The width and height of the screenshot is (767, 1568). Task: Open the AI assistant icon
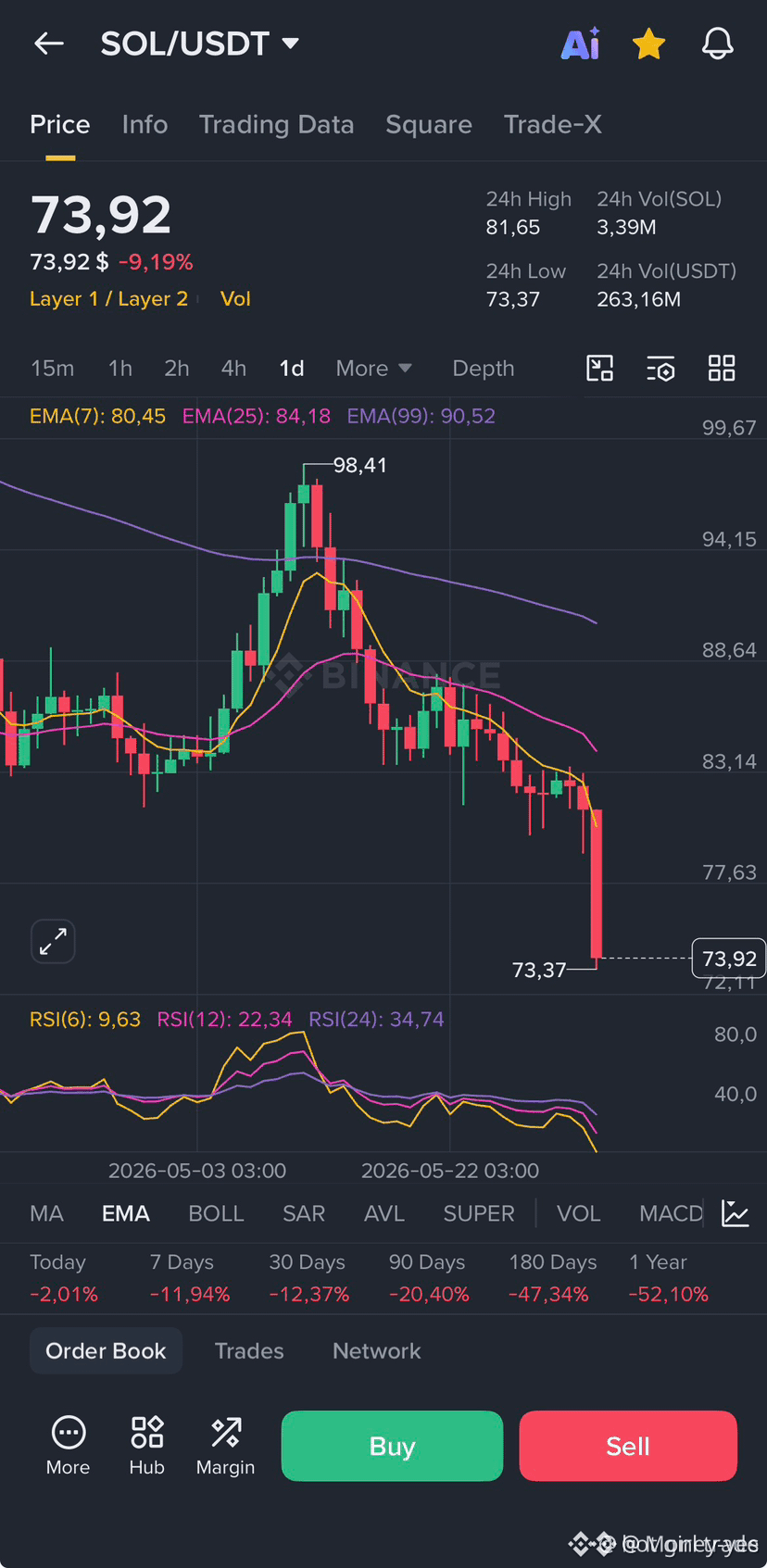point(581,44)
